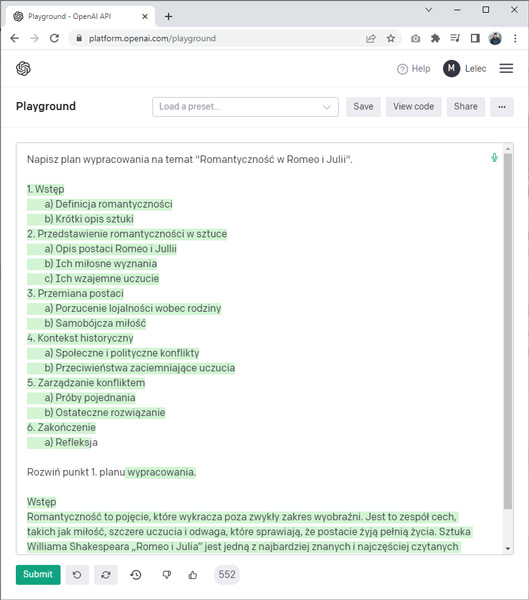The width and height of the screenshot is (529, 600).
Task: Open the history clock icon
Action: (x=136, y=575)
